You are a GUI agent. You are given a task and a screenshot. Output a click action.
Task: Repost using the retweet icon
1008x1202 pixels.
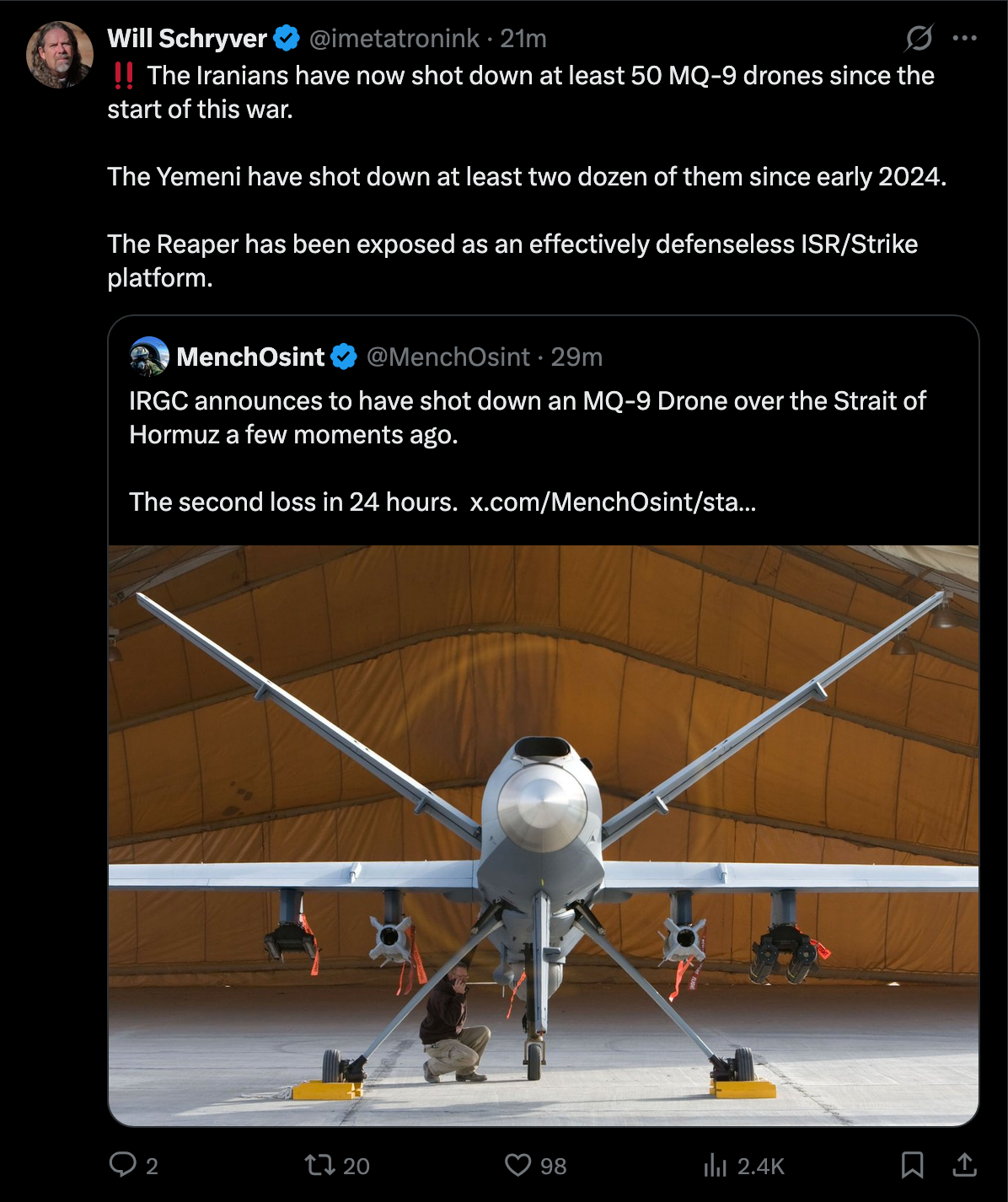click(319, 1165)
